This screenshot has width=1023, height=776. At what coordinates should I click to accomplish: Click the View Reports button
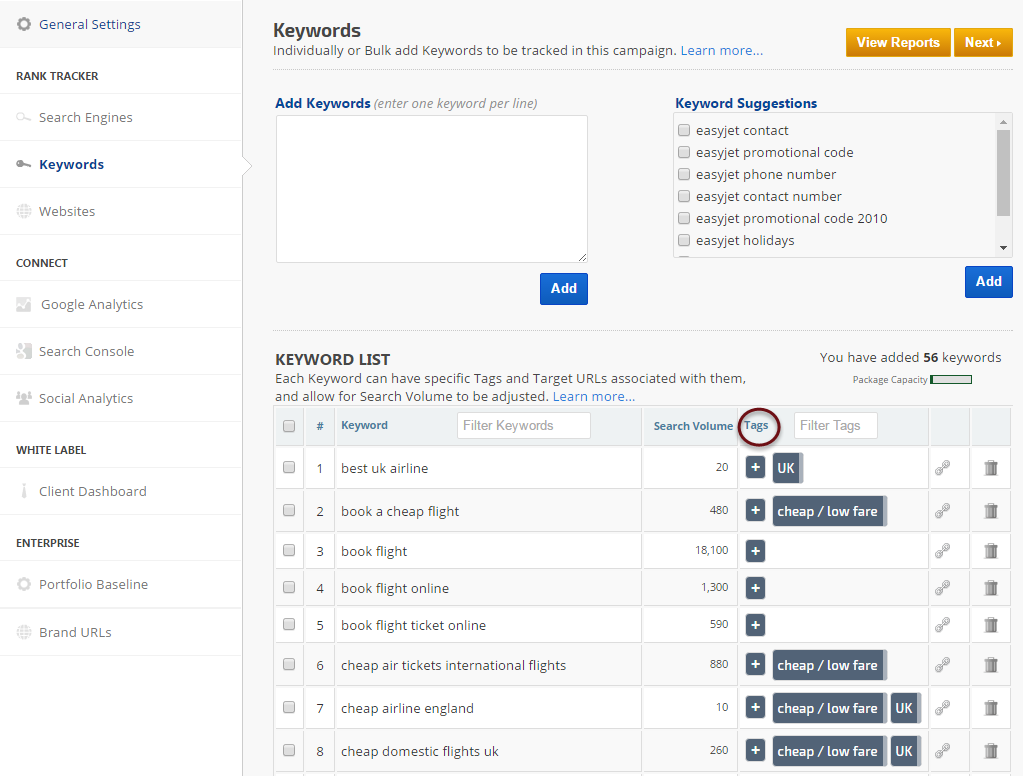(897, 43)
